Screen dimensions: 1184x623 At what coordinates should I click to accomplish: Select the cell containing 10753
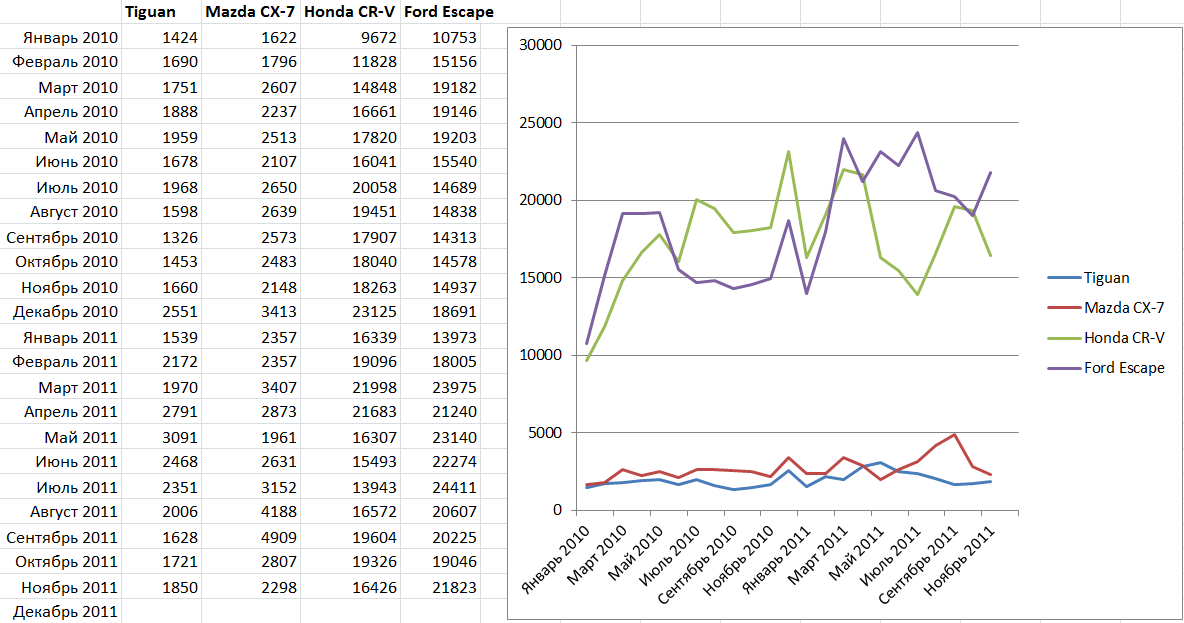tap(440, 37)
